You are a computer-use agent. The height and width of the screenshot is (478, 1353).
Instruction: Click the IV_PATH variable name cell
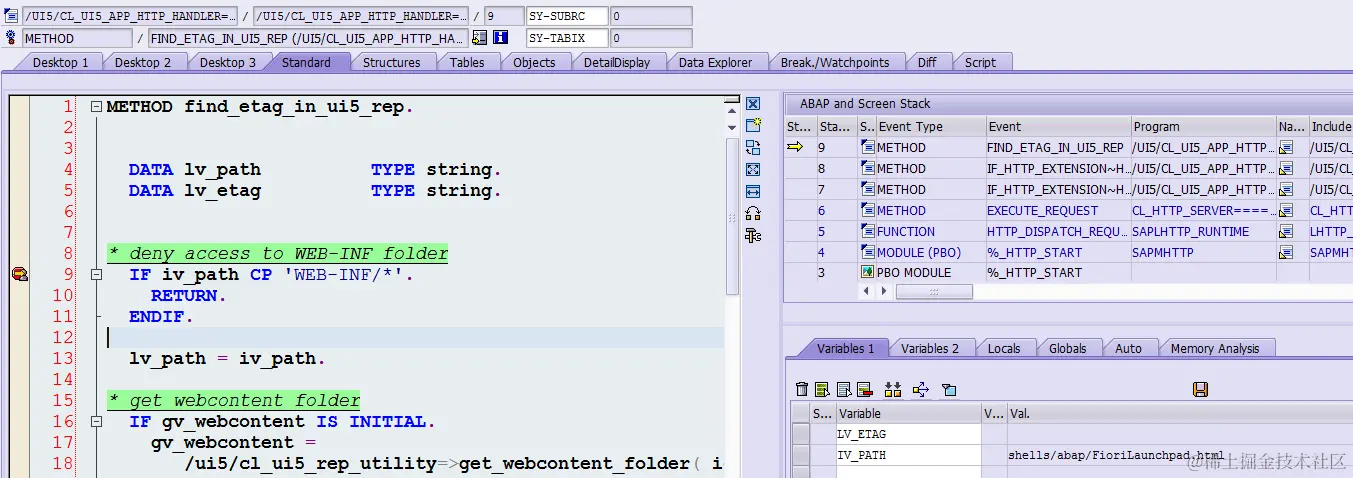pos(908,455)
